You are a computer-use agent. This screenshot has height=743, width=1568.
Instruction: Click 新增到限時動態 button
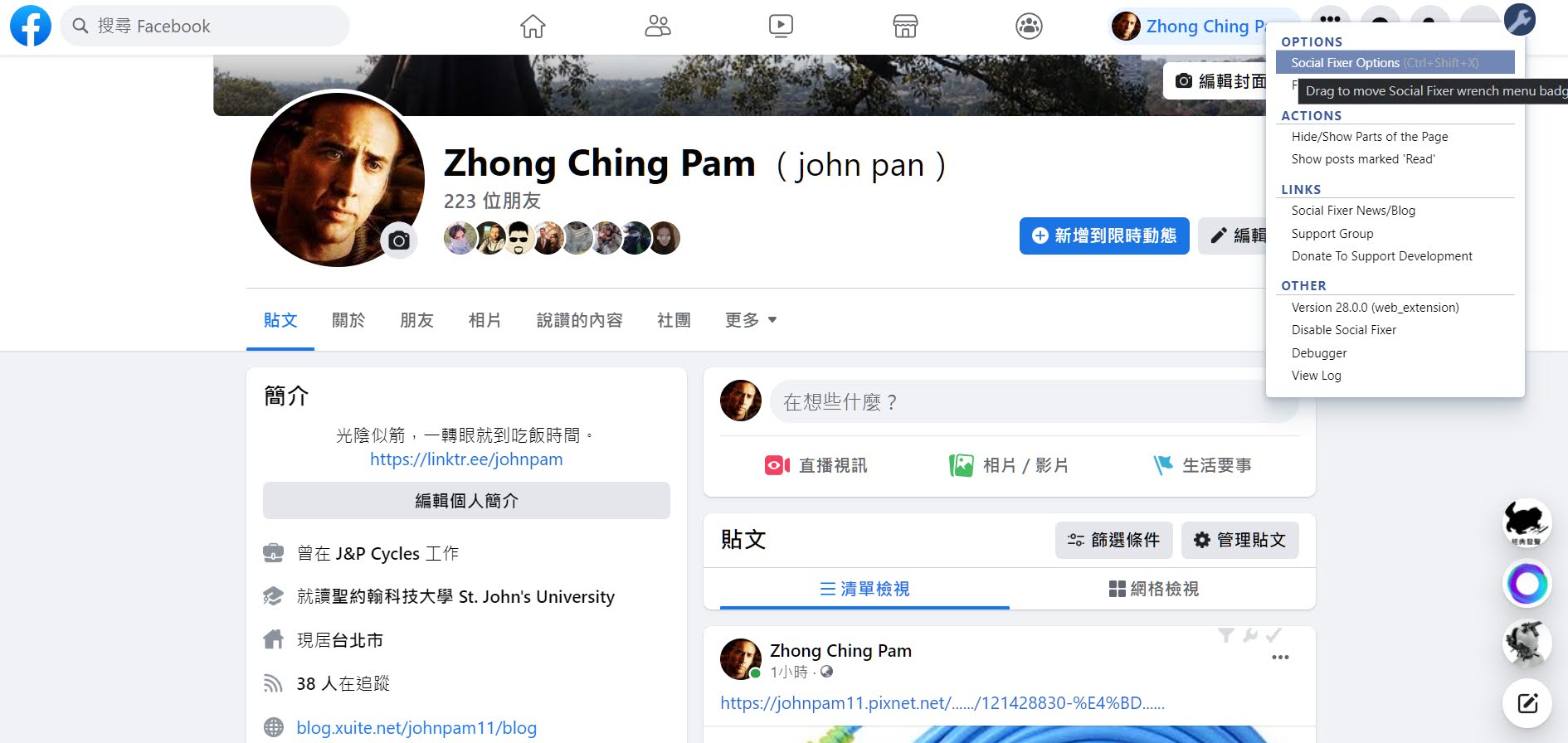click(1104, 236)
